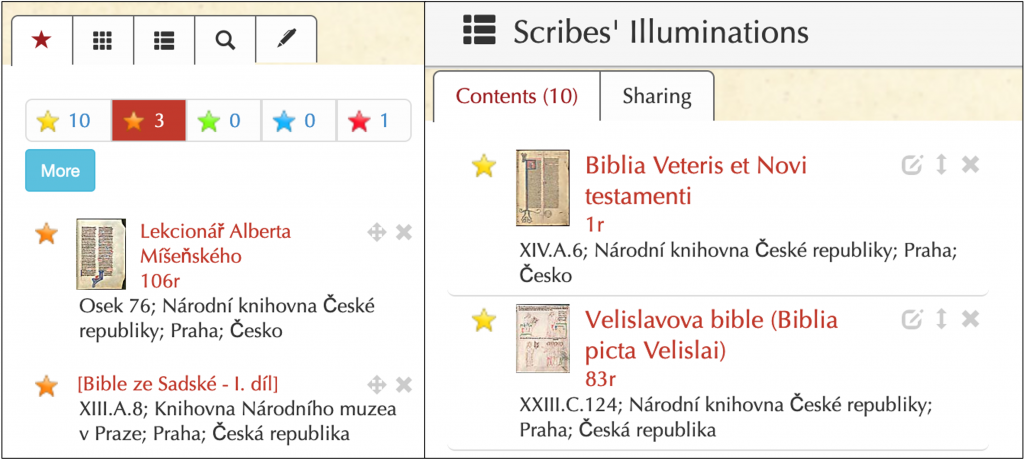Image resolution: width=1024 pixels, height=460 pixels.
Task: Filter by red star favorites
Action: click(372, 121)
